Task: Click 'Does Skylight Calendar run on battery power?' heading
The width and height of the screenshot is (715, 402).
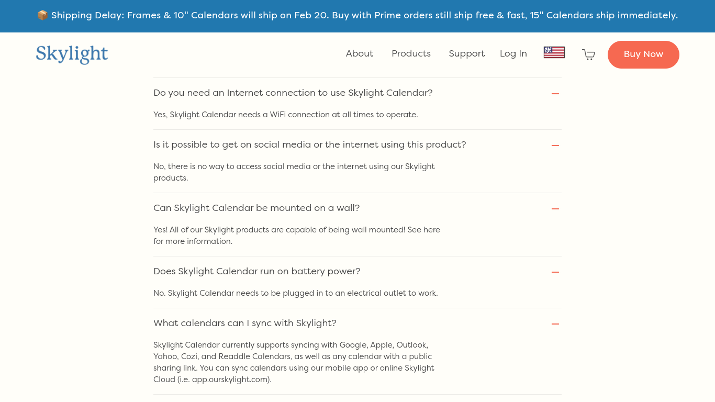Action: (x=257, y=271)
